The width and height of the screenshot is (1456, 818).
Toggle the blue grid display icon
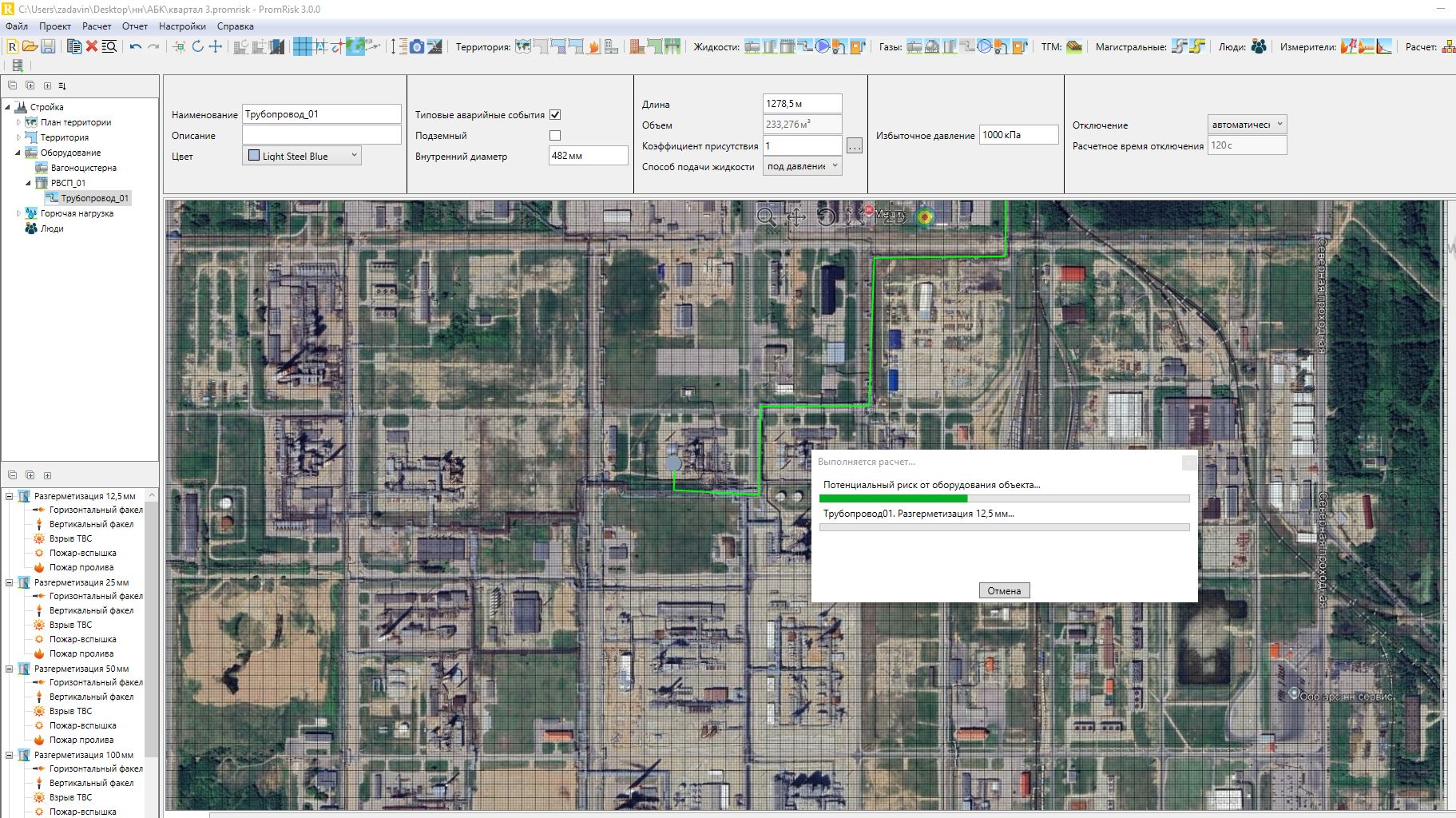[x=302, y=46]
